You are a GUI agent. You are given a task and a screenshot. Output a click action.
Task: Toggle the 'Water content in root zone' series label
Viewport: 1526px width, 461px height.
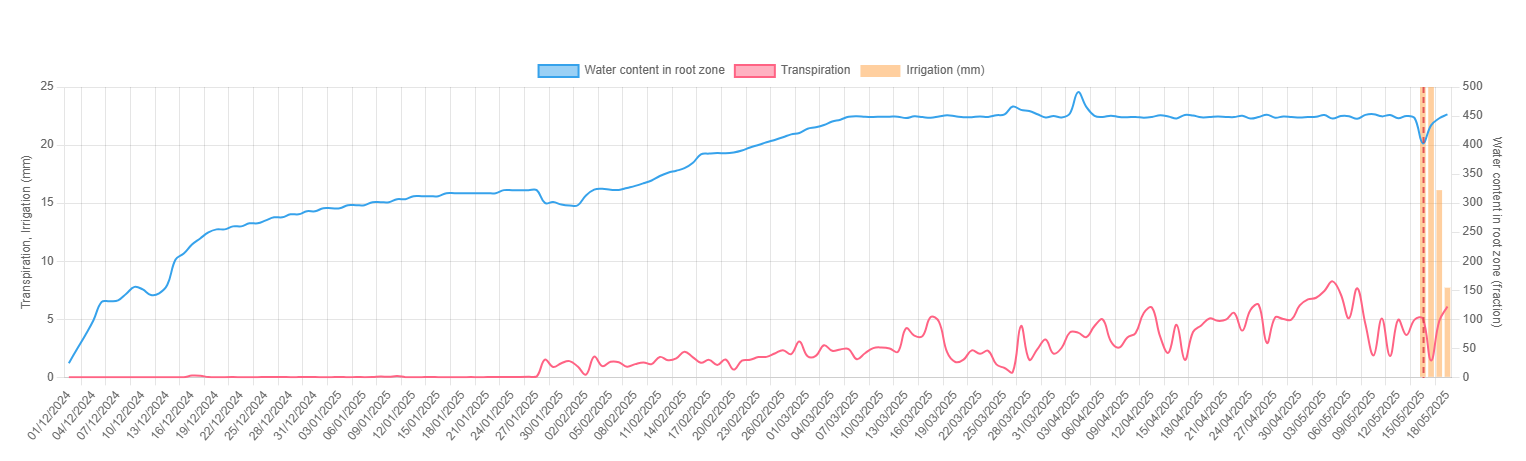[x=654, y=70]
